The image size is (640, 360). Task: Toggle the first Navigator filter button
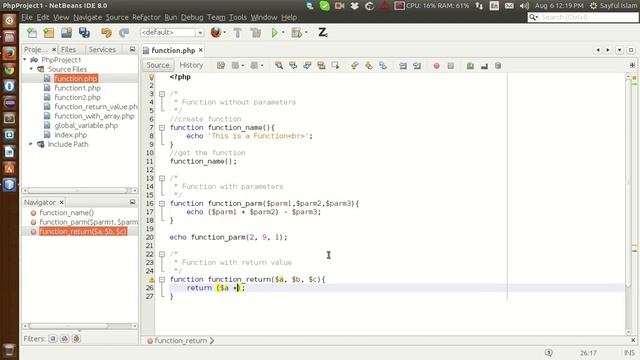click(x=53, y=338)
